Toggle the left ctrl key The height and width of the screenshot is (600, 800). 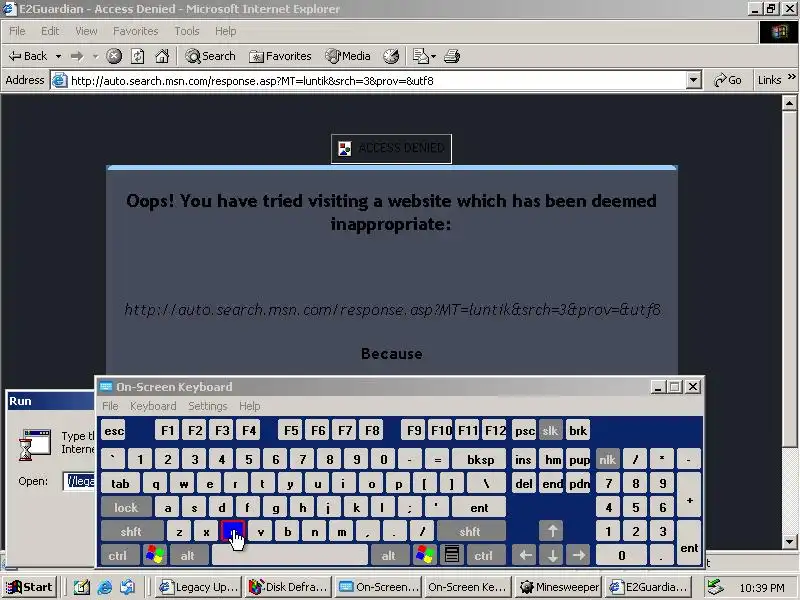tap(118, 555)
